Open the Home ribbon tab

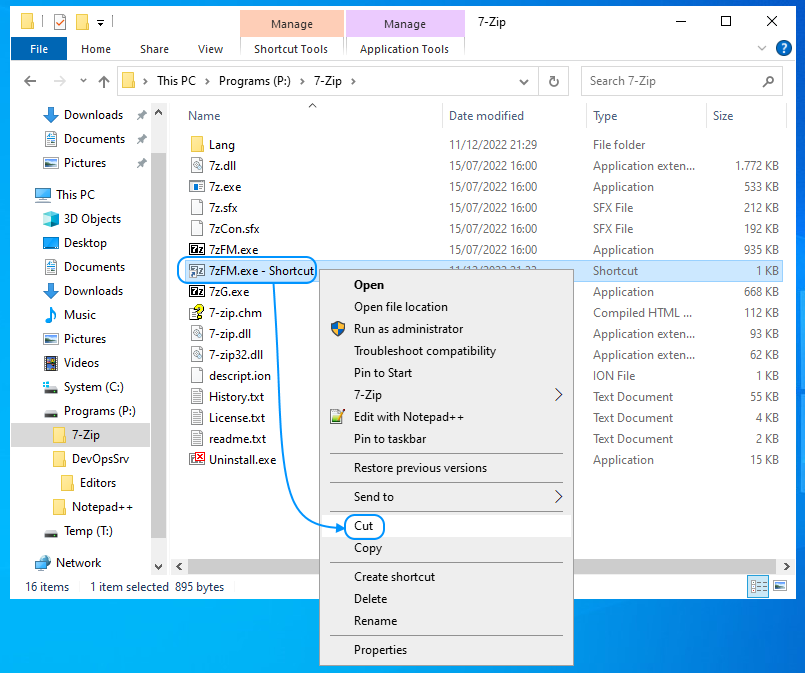tap(96, 49)
